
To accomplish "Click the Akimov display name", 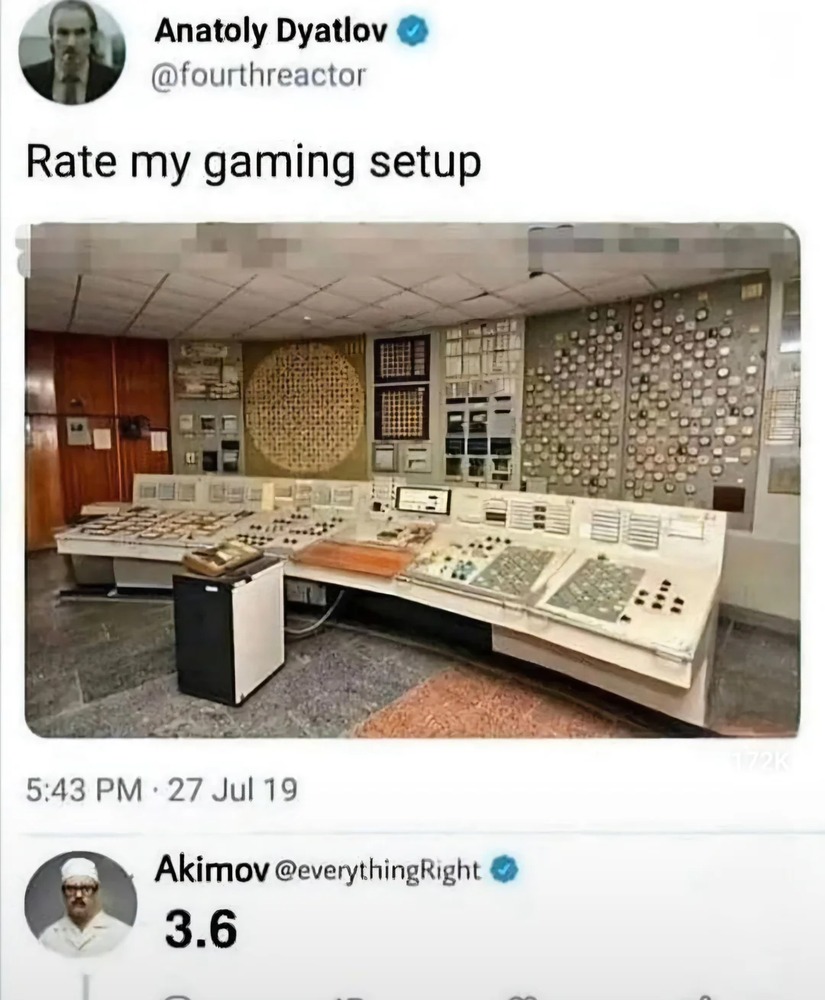I will 212,869.
